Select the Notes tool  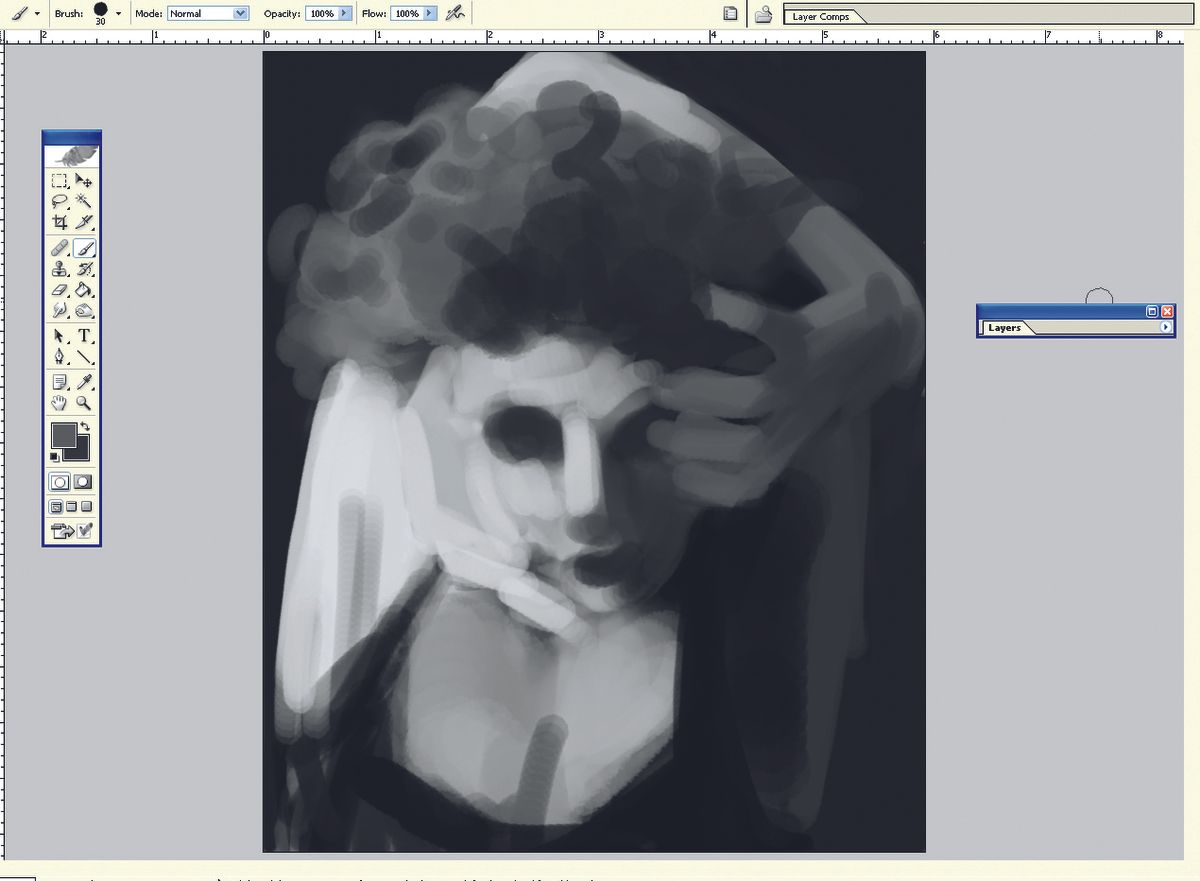(60, 383)
